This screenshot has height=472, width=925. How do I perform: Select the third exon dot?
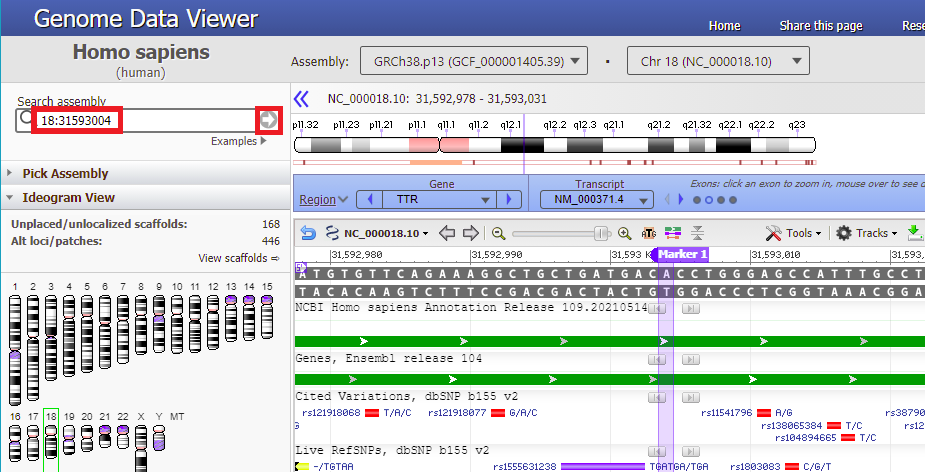pos(721,200)
